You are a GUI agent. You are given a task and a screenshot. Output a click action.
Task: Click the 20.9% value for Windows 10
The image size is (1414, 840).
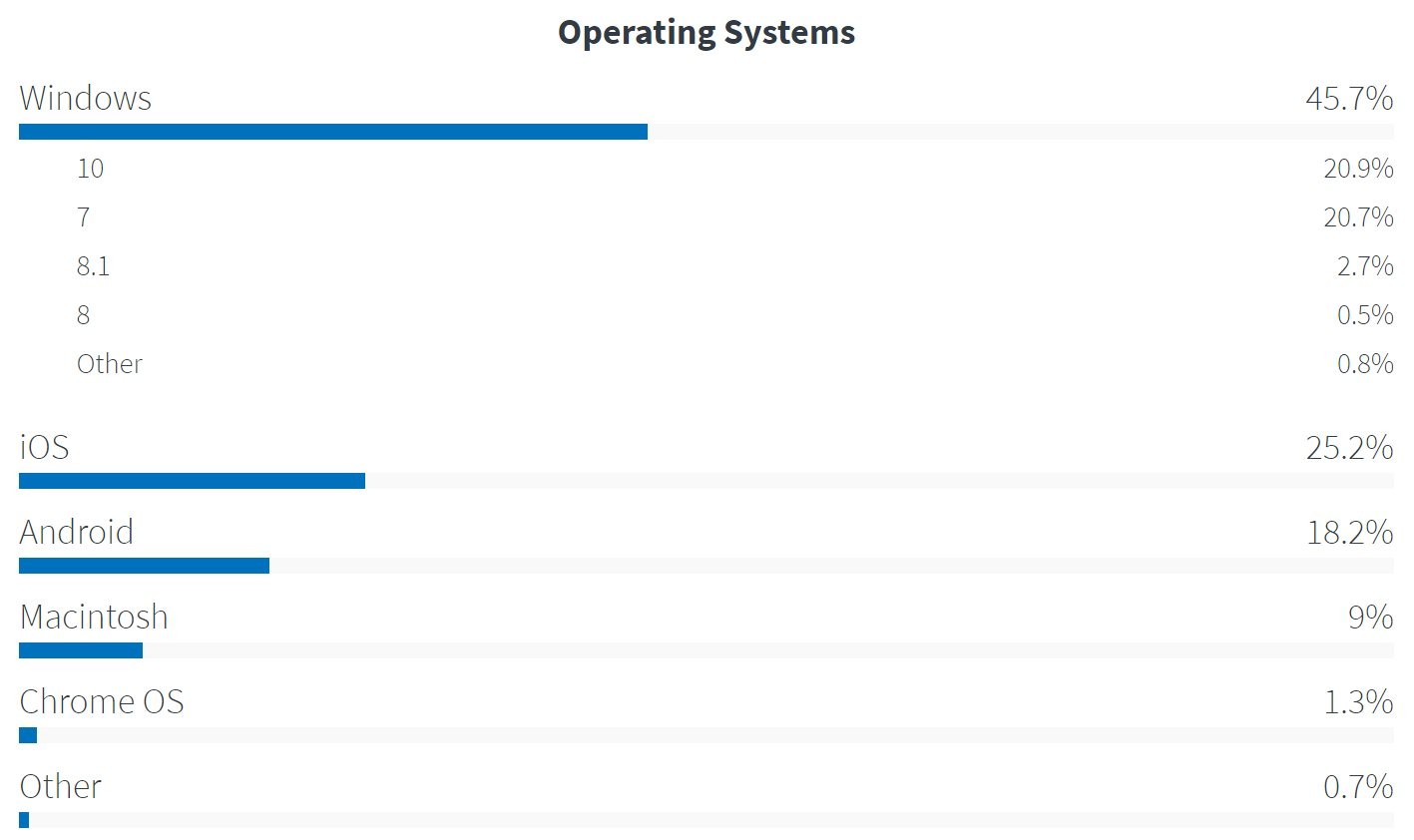pos(1357,169)
